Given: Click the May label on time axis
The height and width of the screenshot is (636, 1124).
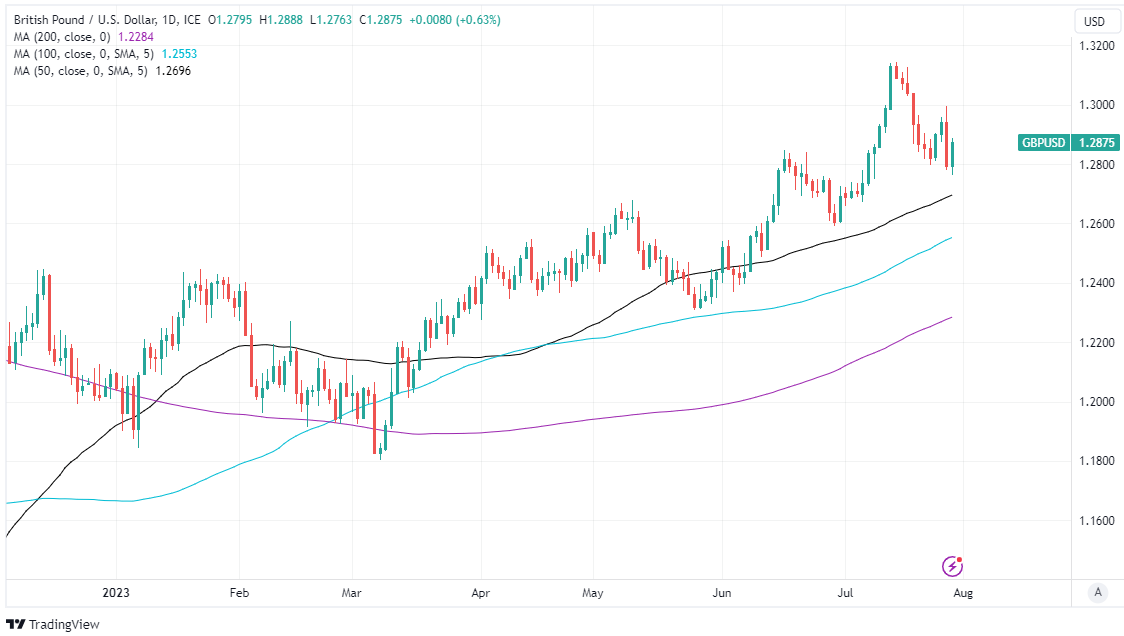Looking at the screenshot, I should click(592, 593).
